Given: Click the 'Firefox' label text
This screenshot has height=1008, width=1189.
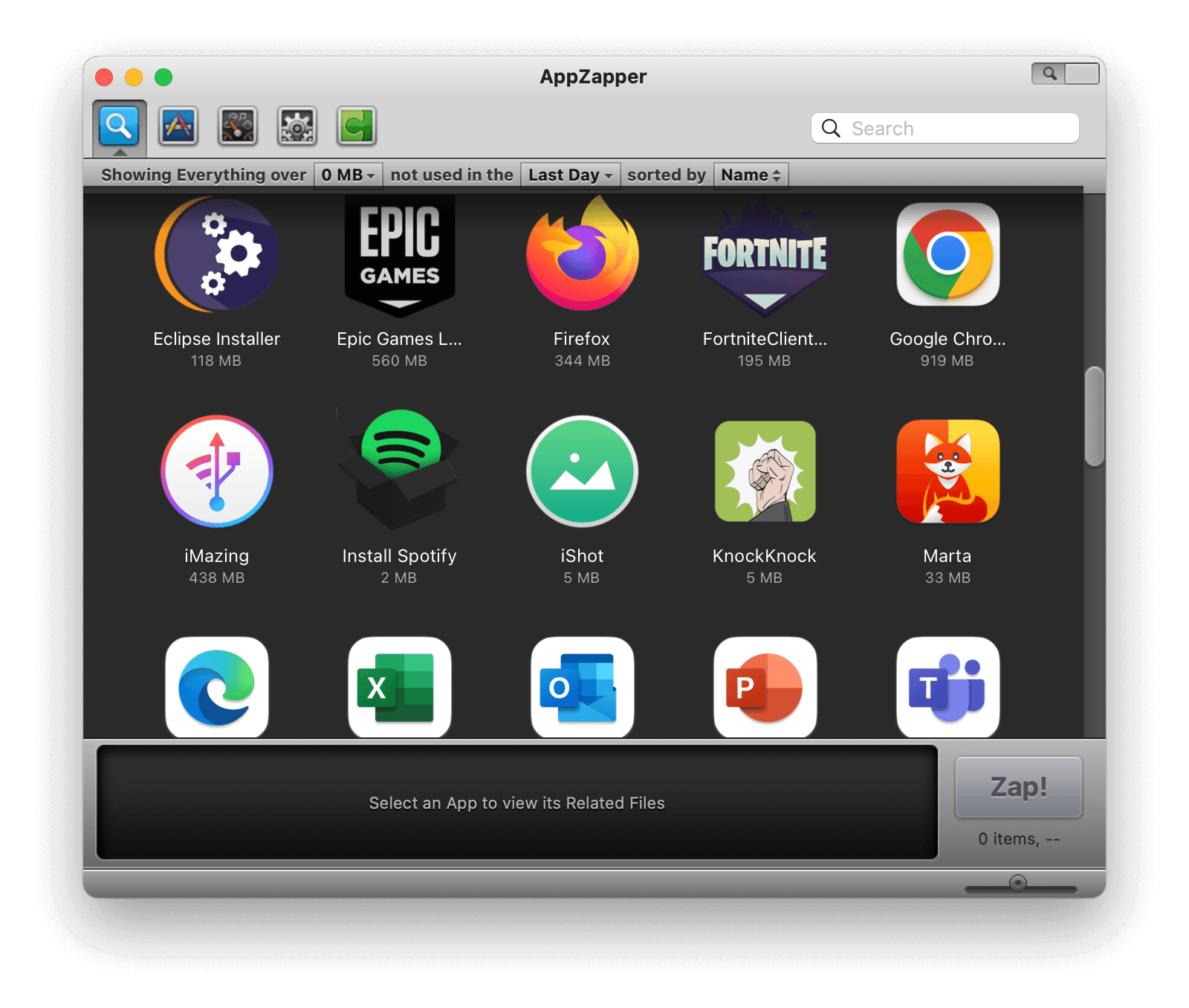Looking at the screenshot, I should click(582, 339).
